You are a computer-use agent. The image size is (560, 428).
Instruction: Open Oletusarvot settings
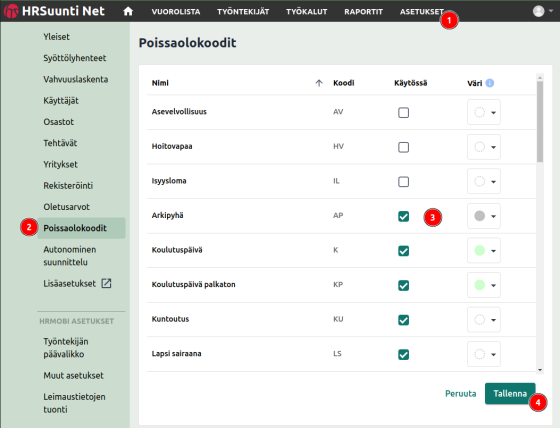(66, 207)
